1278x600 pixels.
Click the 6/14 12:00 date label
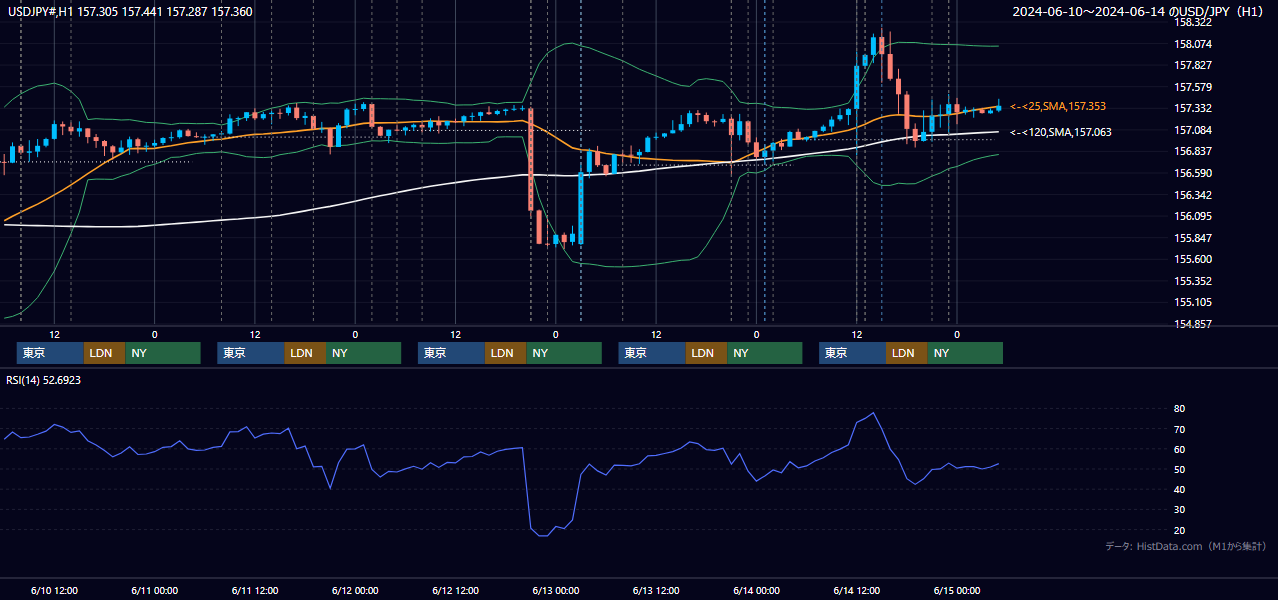coord(857,591)
